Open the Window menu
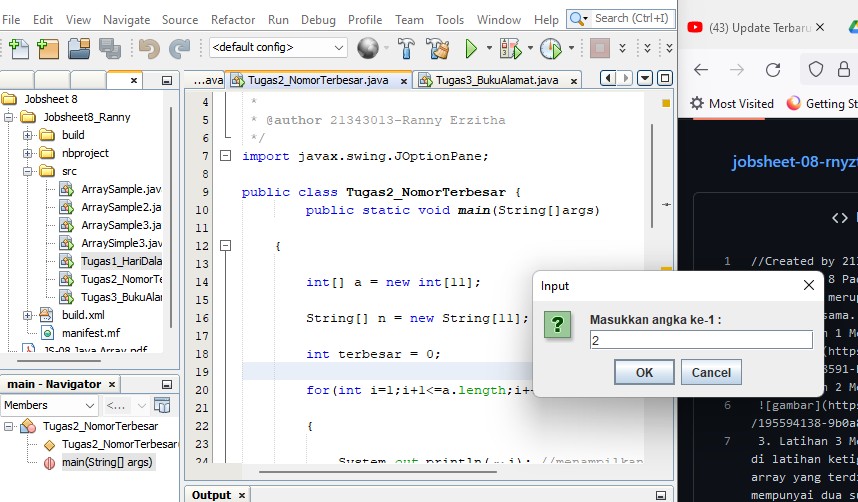Image resolution: width=858 pixels, height=502 pixels. 498,20
